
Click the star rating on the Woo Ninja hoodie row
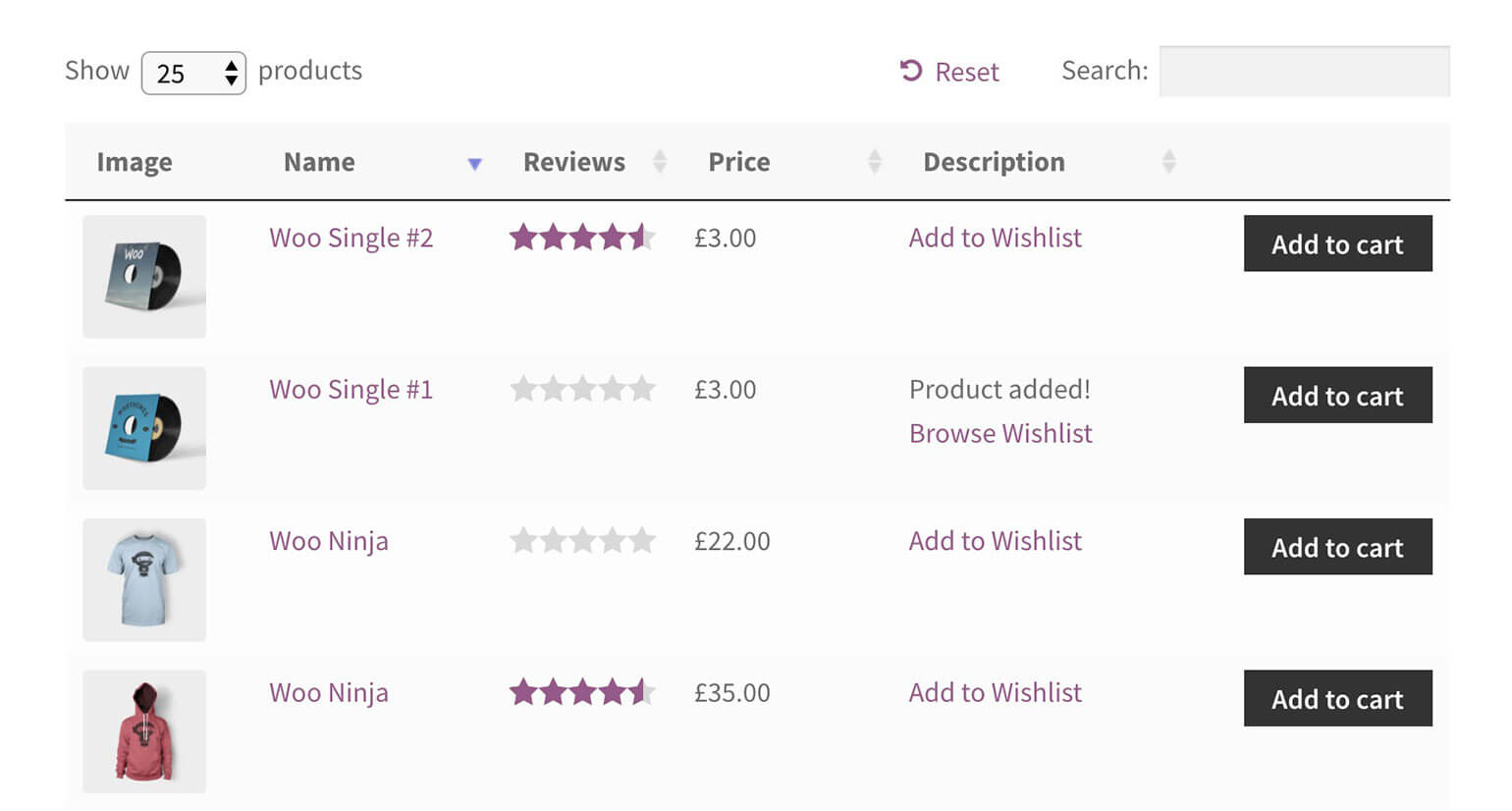click(582, 692)
